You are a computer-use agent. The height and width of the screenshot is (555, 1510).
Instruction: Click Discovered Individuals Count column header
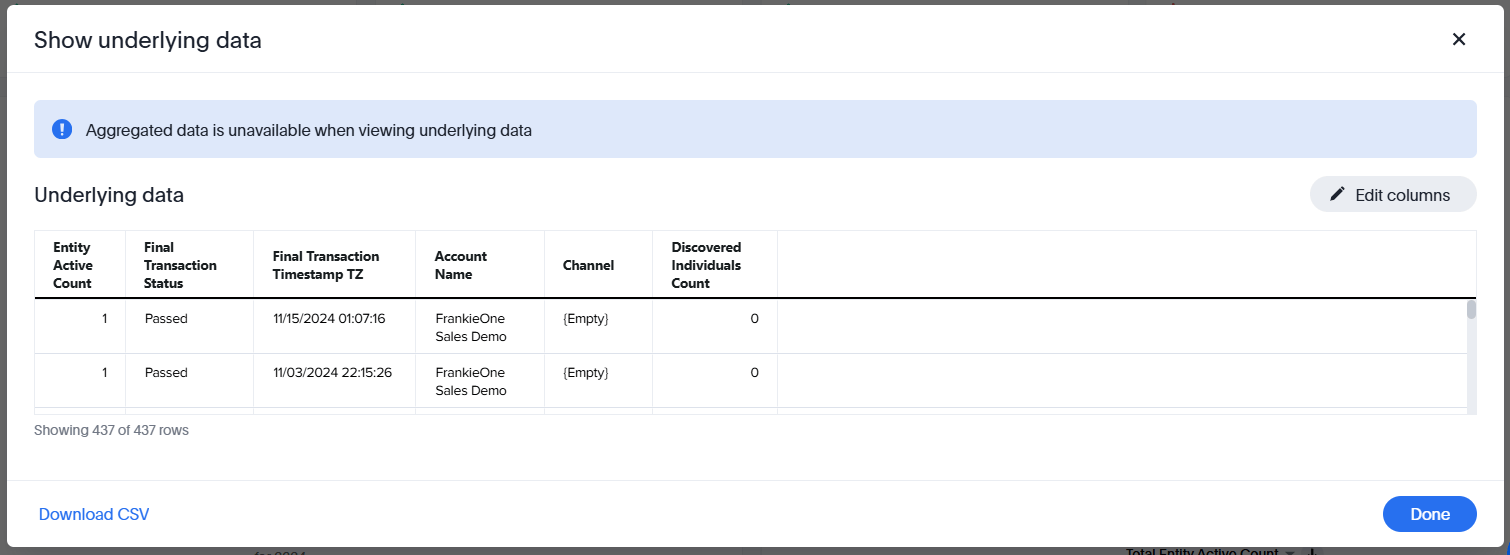[706, 265]
